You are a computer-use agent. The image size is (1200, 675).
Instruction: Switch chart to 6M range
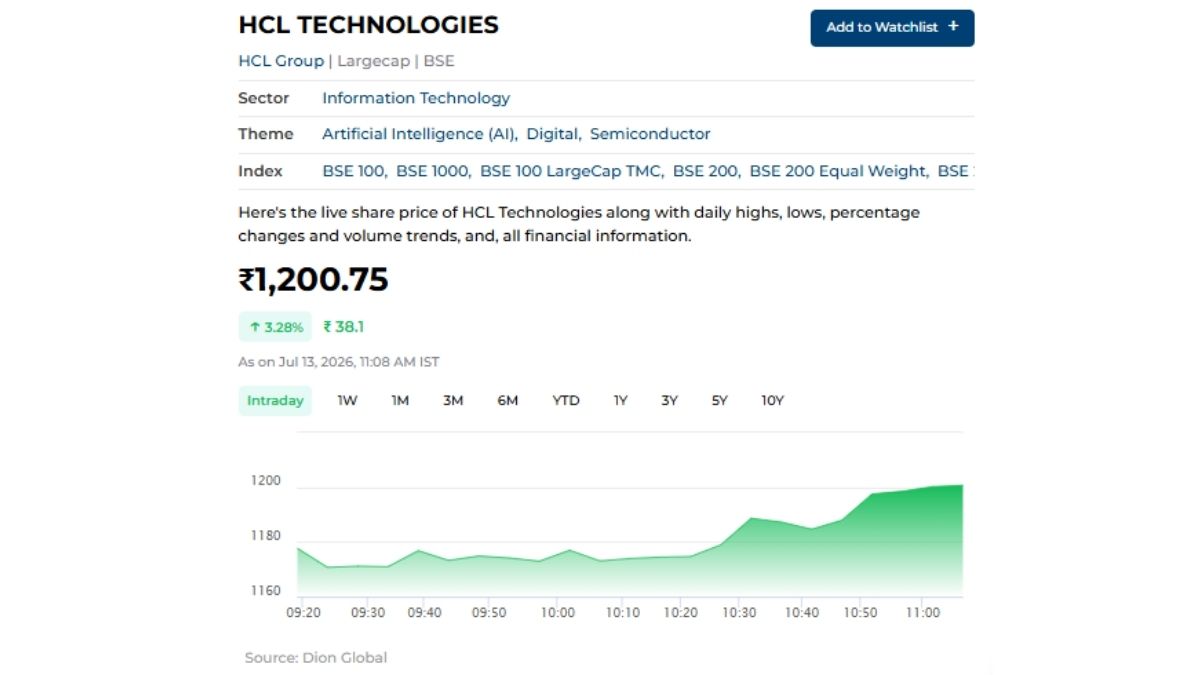point(508,400)
